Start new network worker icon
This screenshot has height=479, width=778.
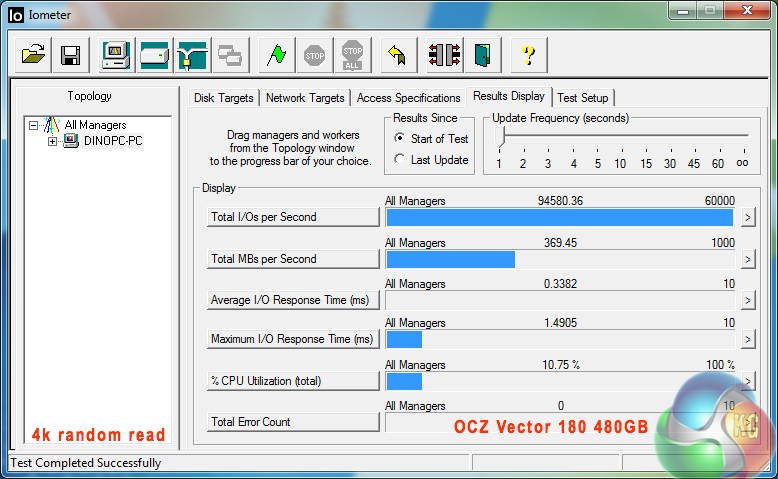pyautogui.click(x=192, y=55)
